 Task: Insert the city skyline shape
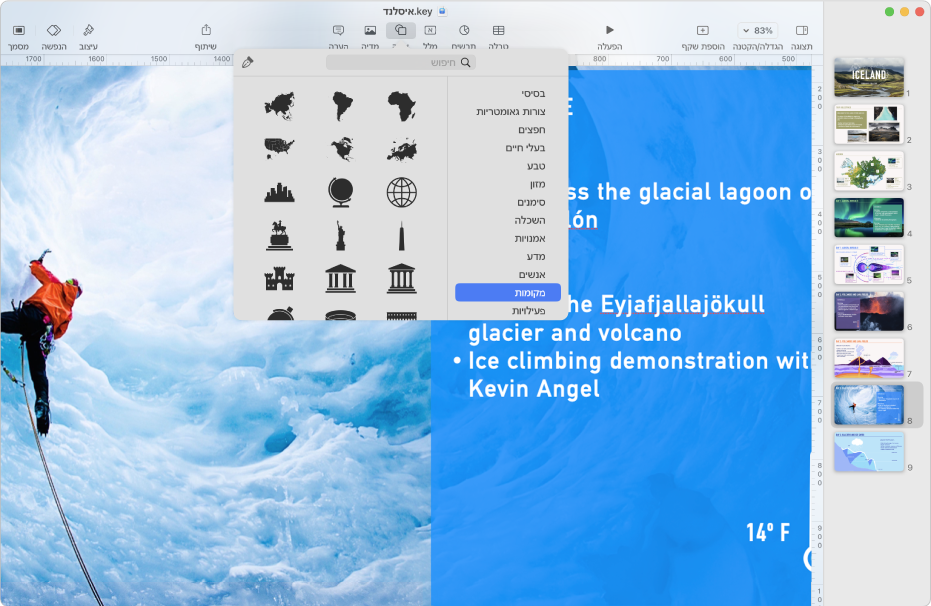(279, 192)
